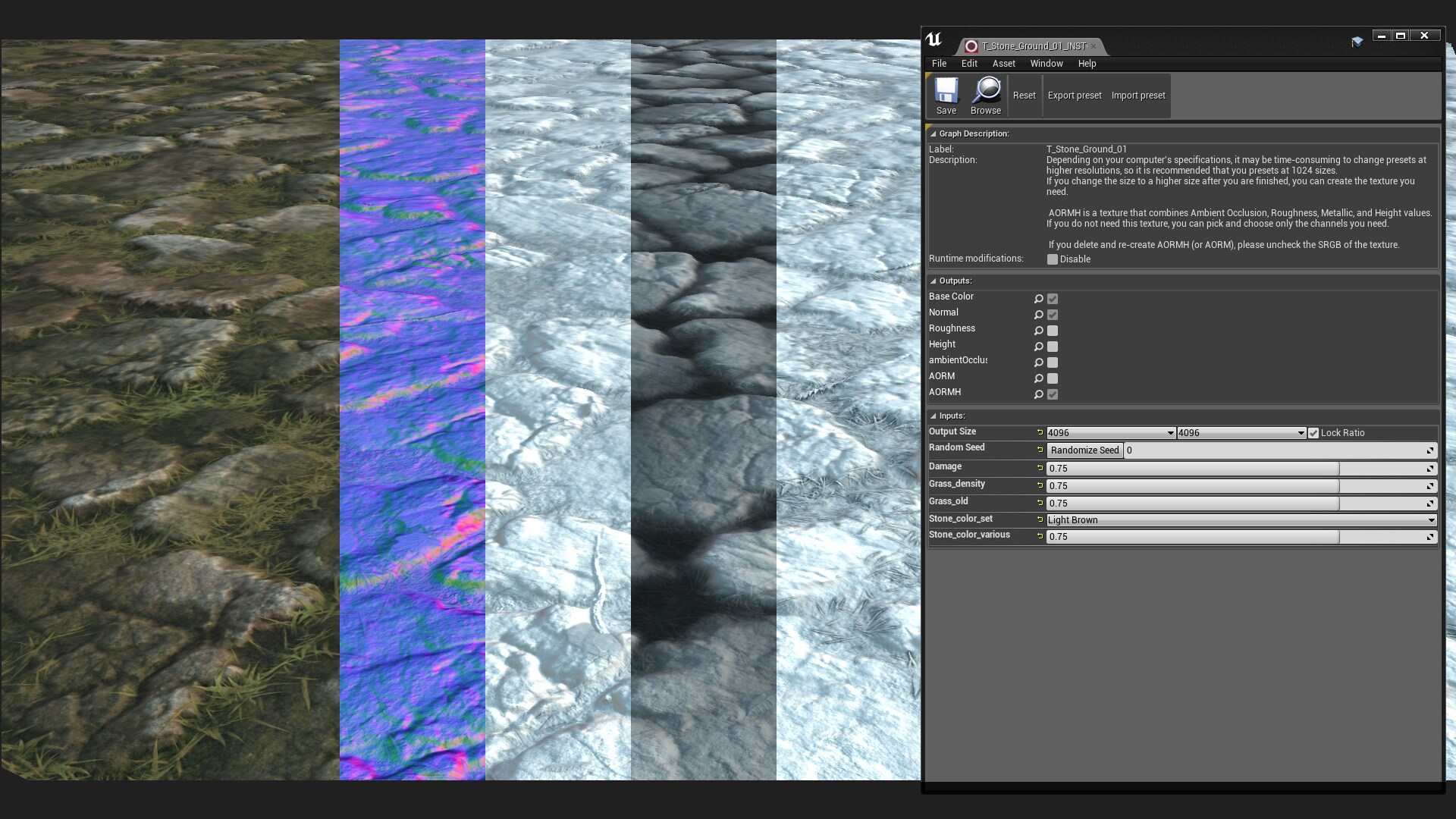Click the Randomize Seed button

1084,450
